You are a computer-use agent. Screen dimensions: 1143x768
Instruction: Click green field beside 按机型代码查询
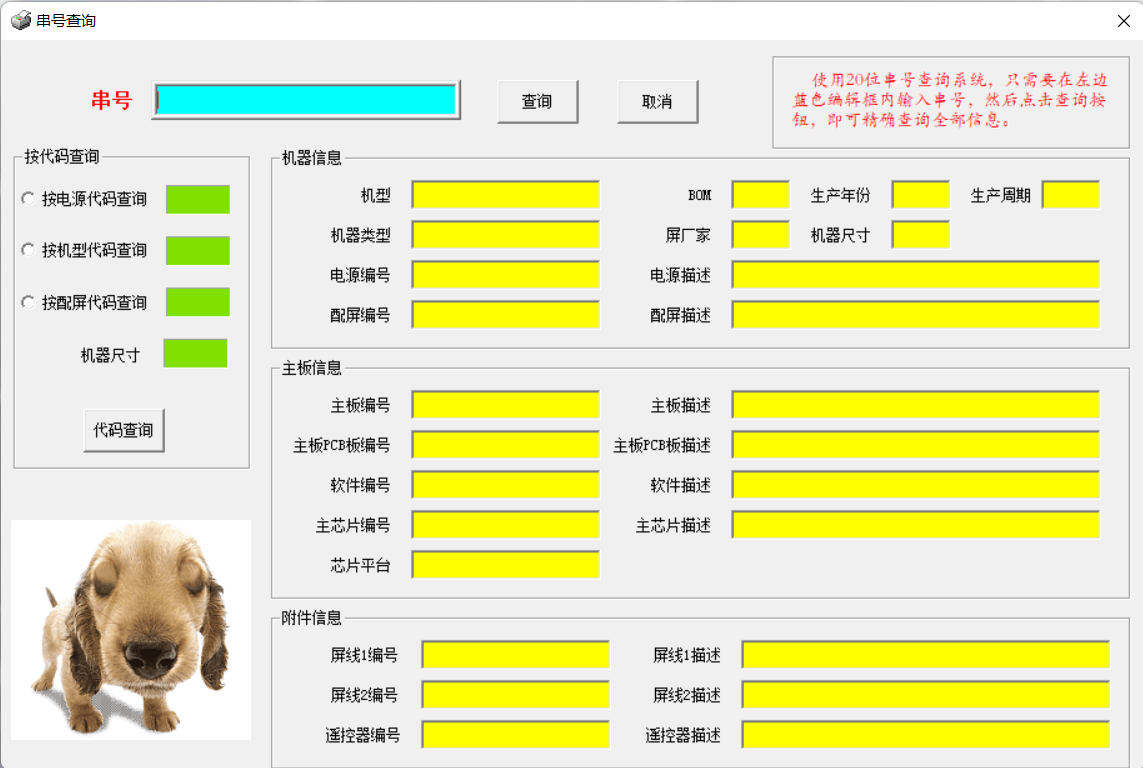pyautogui.click(x=198, y=250)
